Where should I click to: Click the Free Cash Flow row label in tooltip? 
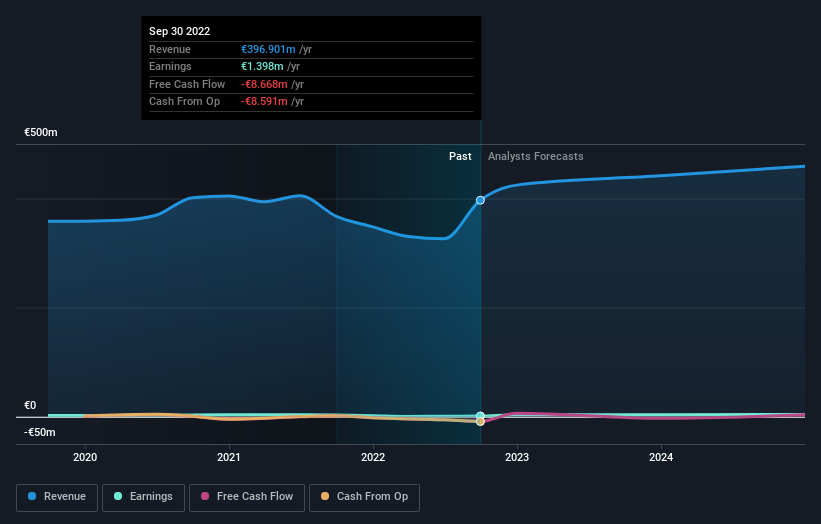(x=187, y=84)
